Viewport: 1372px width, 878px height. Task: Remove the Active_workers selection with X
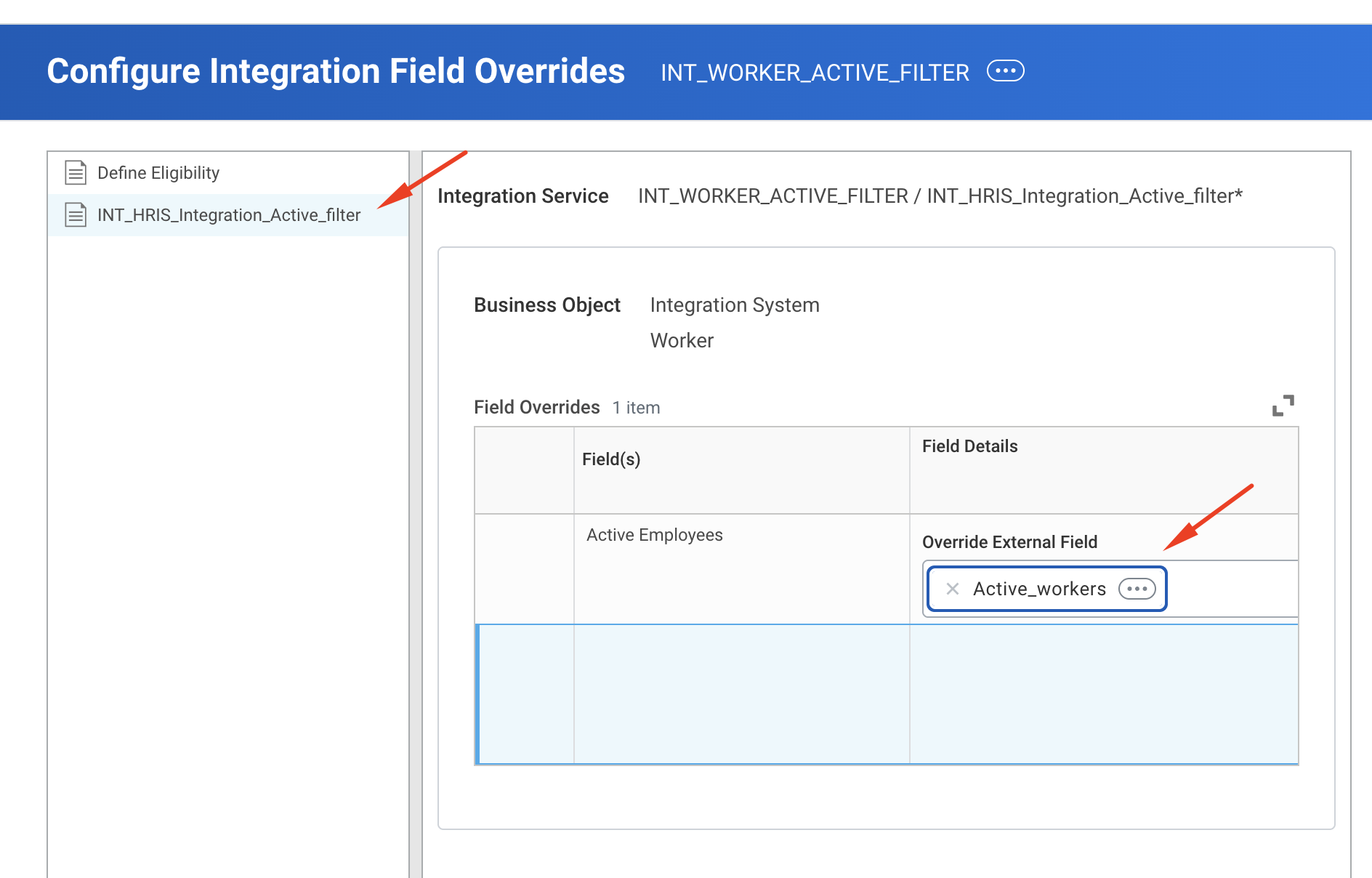point(952,589)
